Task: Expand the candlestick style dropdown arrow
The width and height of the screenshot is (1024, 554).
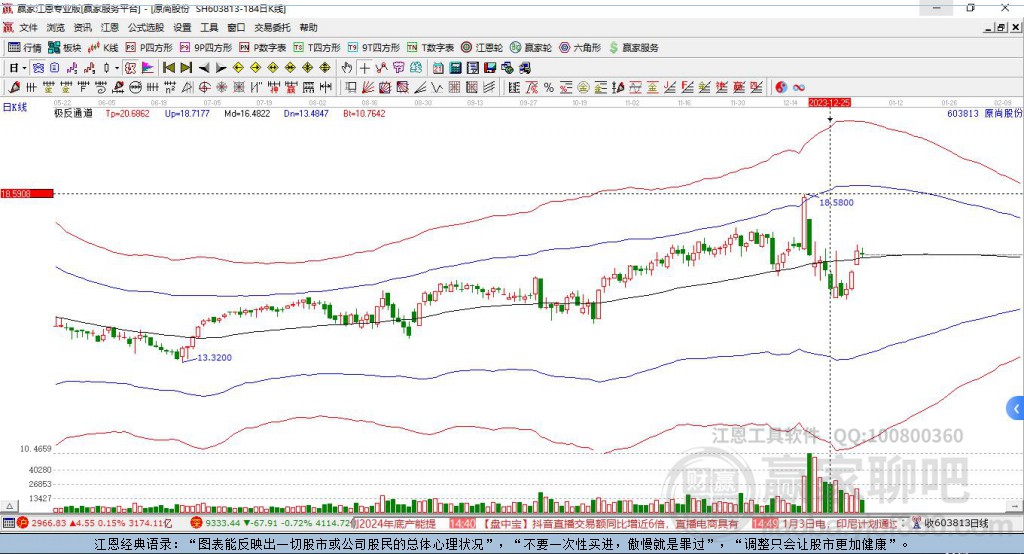Action: (x=117, y=68)
